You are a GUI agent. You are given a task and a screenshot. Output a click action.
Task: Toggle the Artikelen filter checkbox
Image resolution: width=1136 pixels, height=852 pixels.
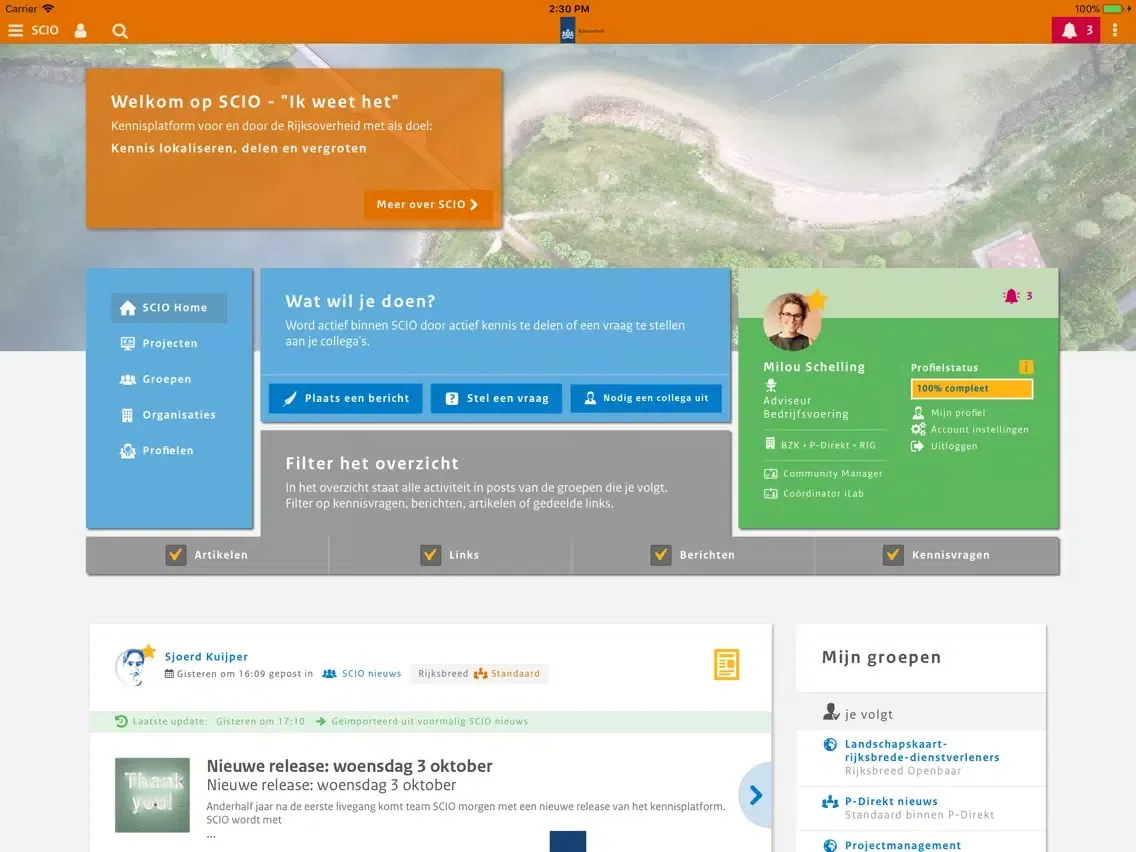tap(175, 555)
